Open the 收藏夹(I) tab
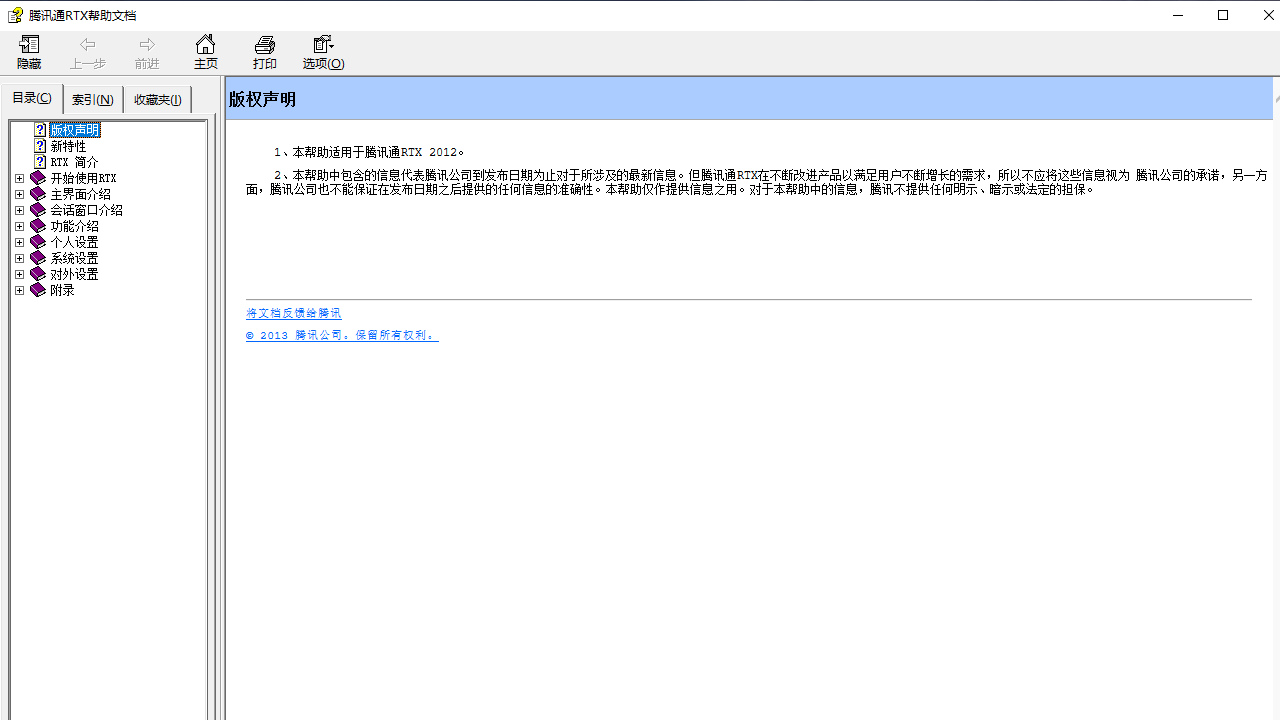 [x=156, y=99]
